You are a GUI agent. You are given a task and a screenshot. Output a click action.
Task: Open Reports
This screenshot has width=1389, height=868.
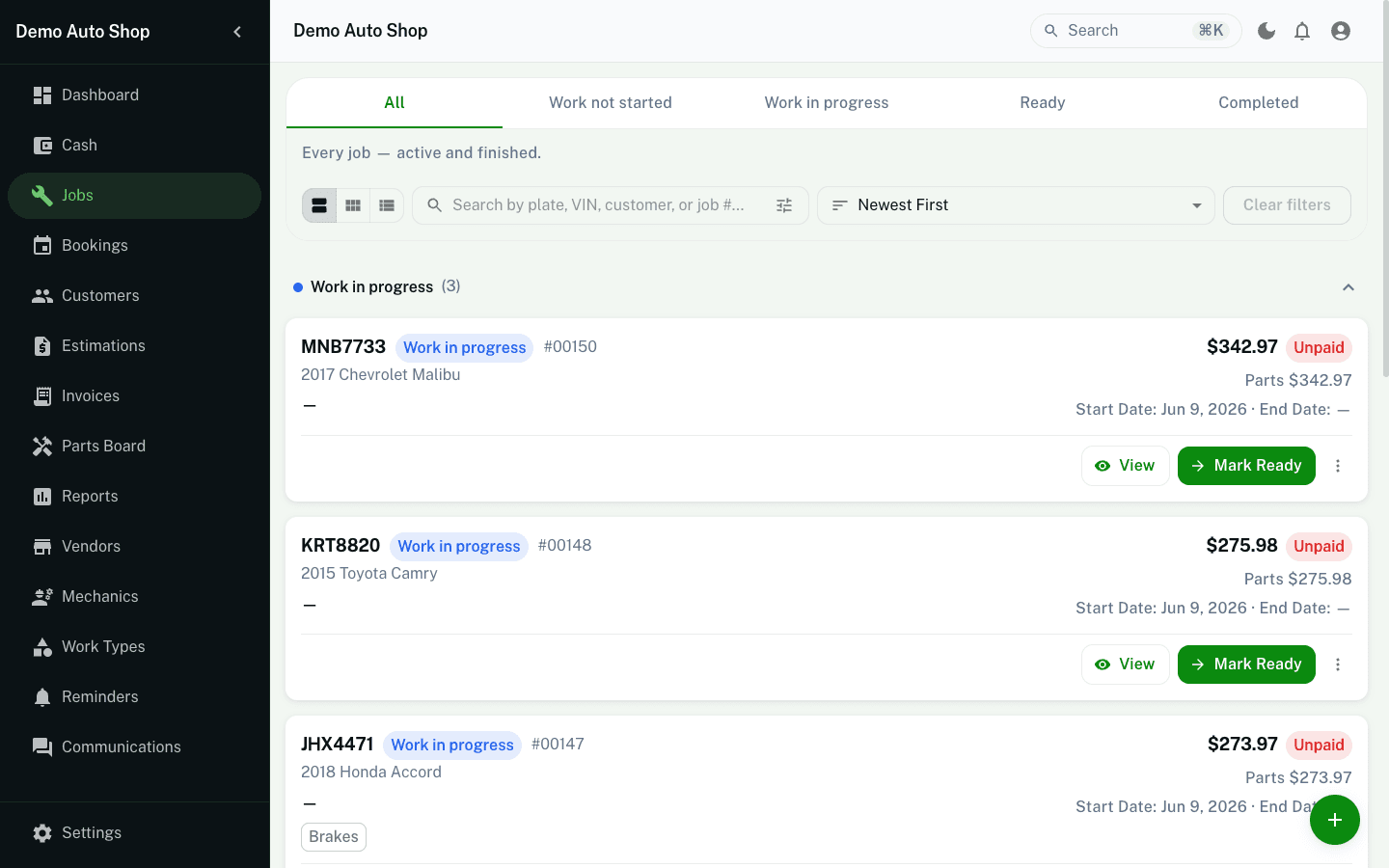134,496
